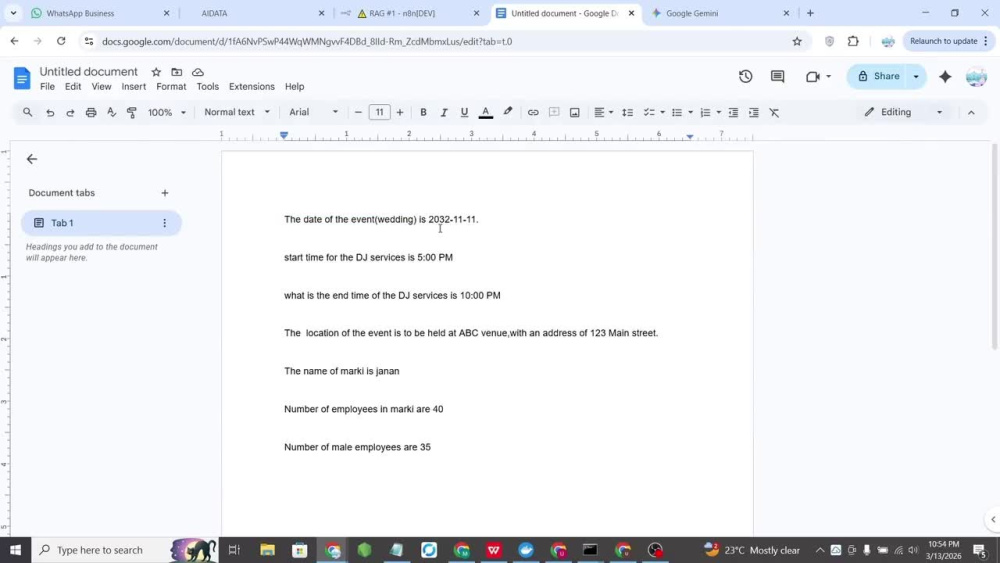Print the document

pyautogui.click(x=91, y=112)
